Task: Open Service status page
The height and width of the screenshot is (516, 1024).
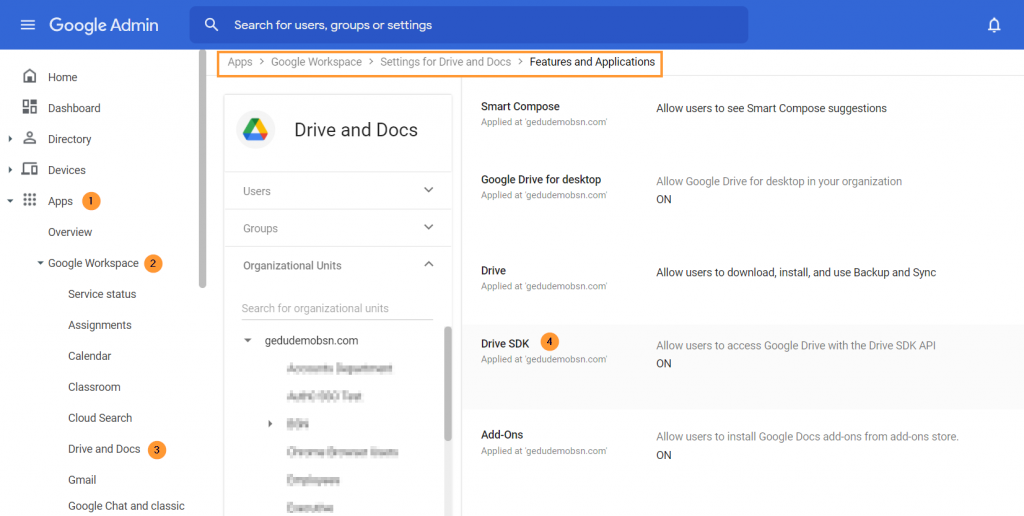Action: pos(102,294)
